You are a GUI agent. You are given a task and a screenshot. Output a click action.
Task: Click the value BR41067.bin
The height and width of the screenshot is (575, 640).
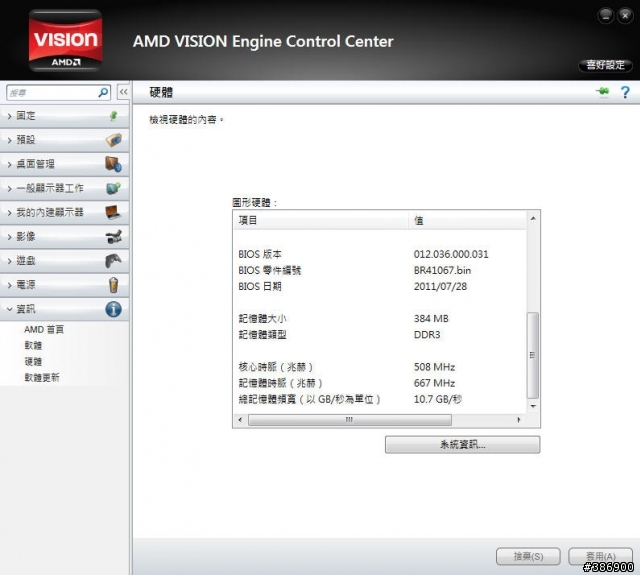point(442,270)
